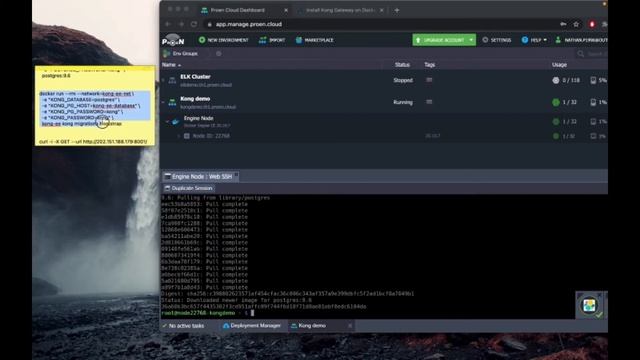Click the address bar showing app.manage.proen.cloud
The image size is (640, 360).
[x=249, y=24]
